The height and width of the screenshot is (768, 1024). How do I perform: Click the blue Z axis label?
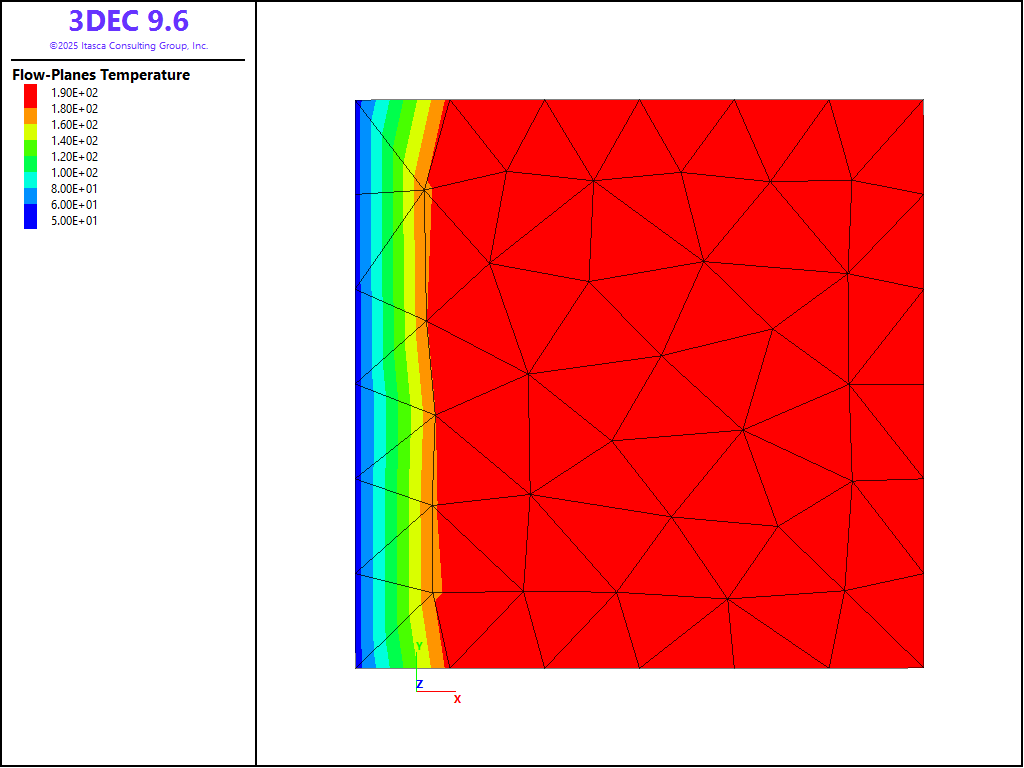click(420, 684)
